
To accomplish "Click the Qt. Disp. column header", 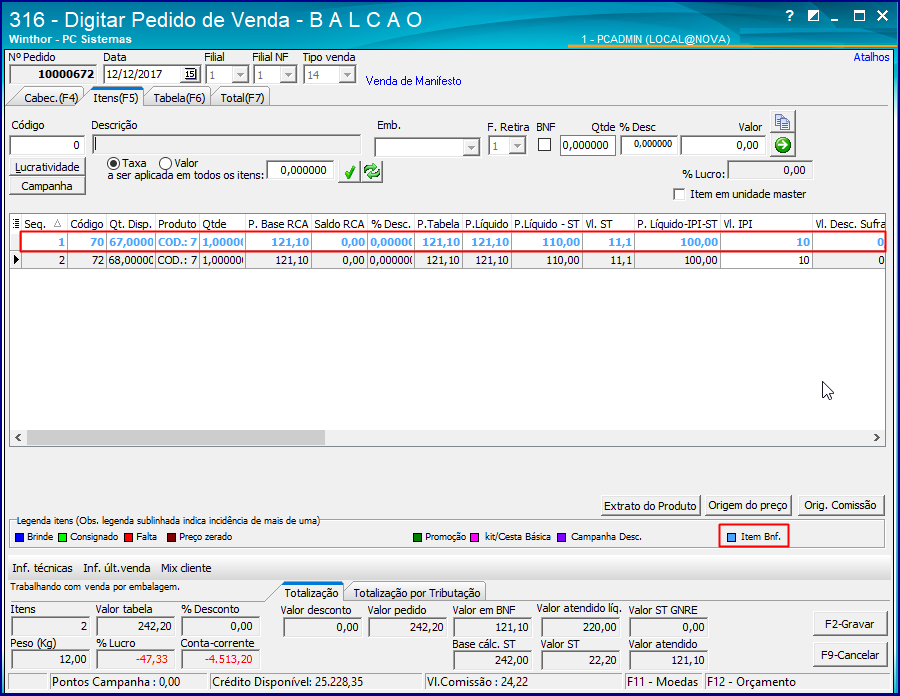I will (x=130, y=224).
